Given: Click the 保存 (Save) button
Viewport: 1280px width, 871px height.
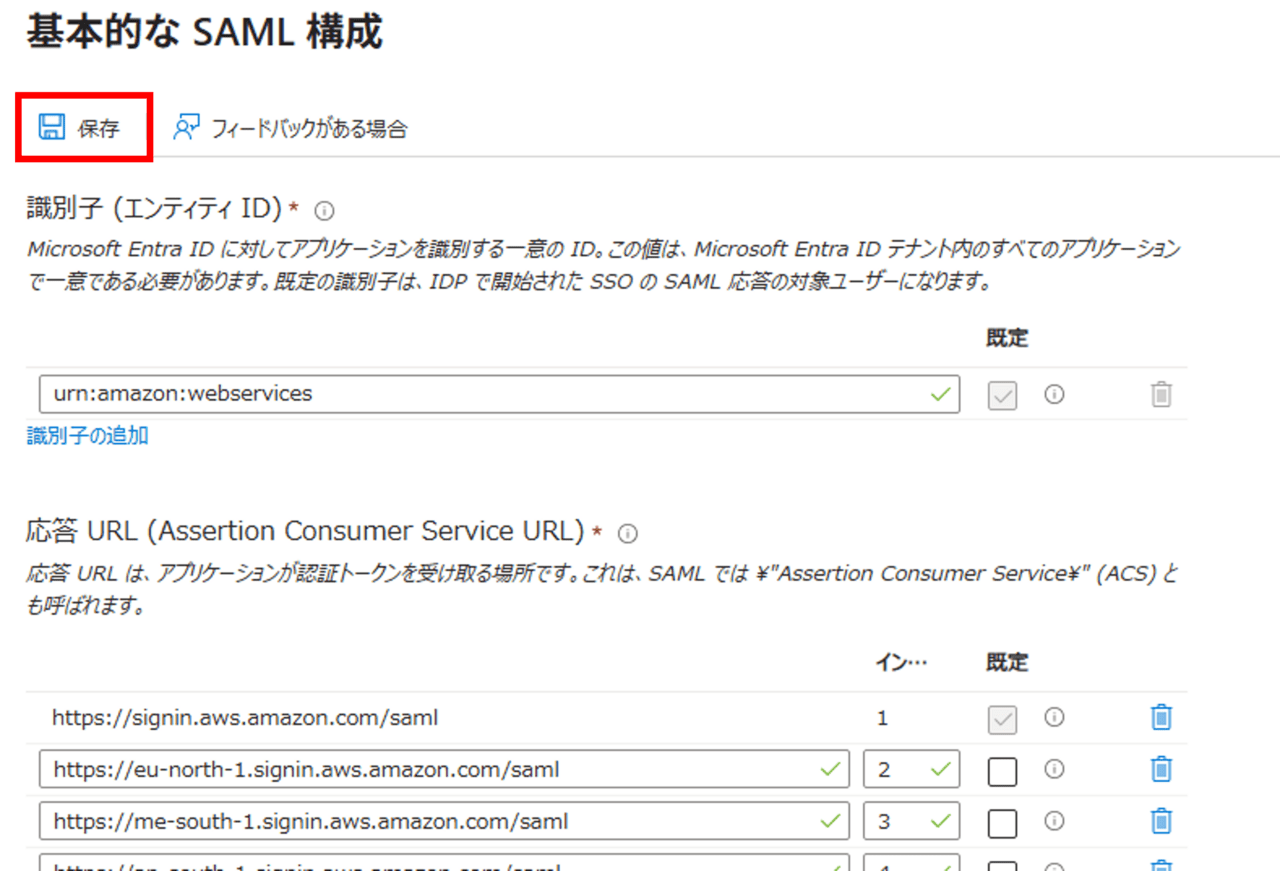Looking at the screenshot, I should click(x=82, y=128).
